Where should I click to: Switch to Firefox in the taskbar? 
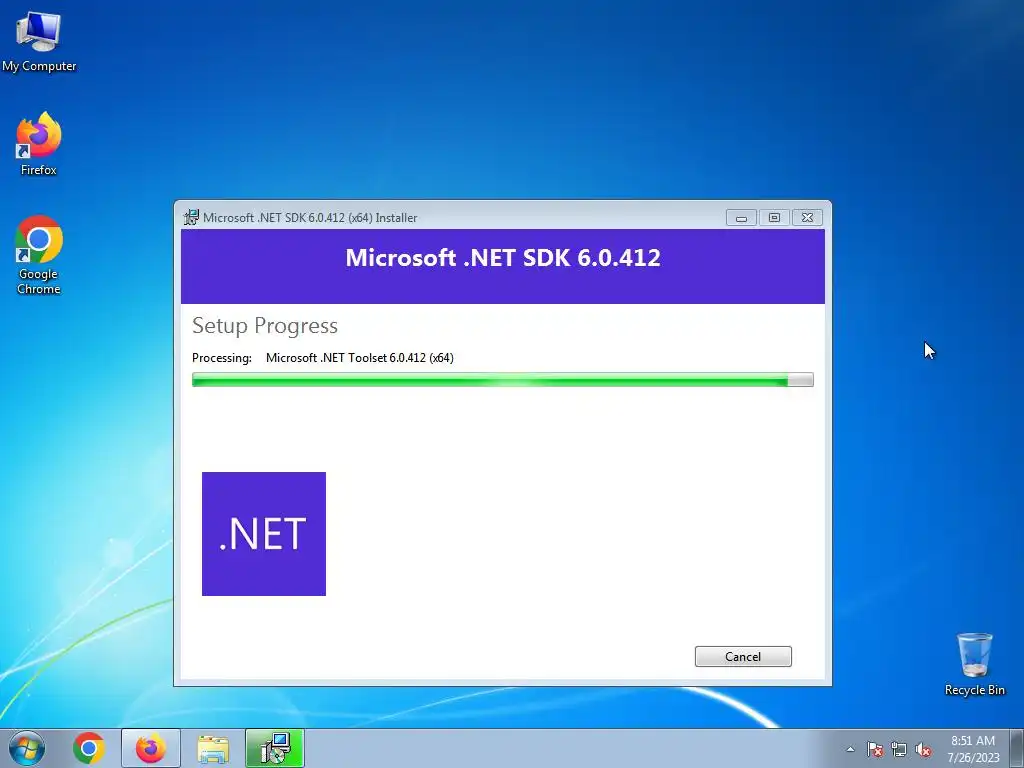coord(151,748)
